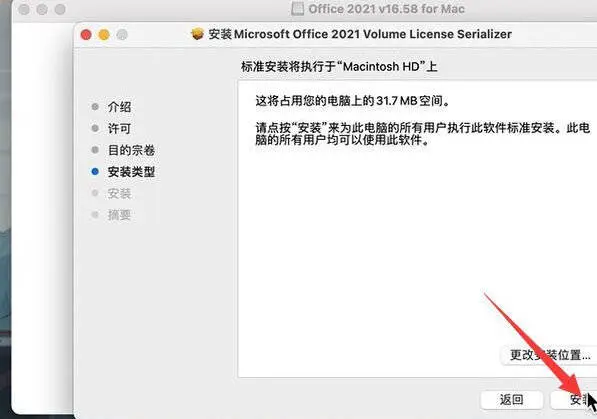Select the dimmed 安装 step in sidebar

[119, 194]
